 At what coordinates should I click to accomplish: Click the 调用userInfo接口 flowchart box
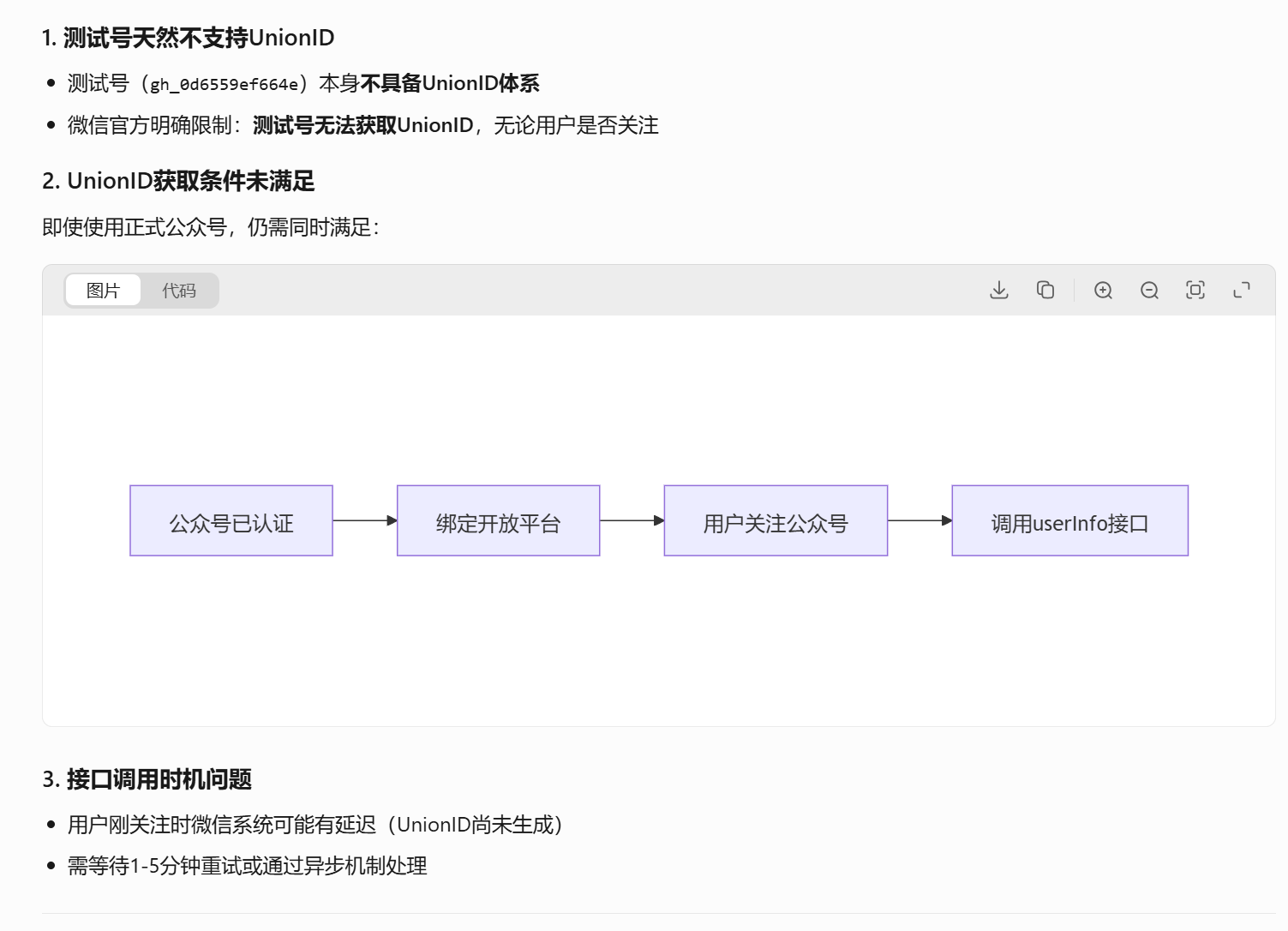tap(1069, 520)
